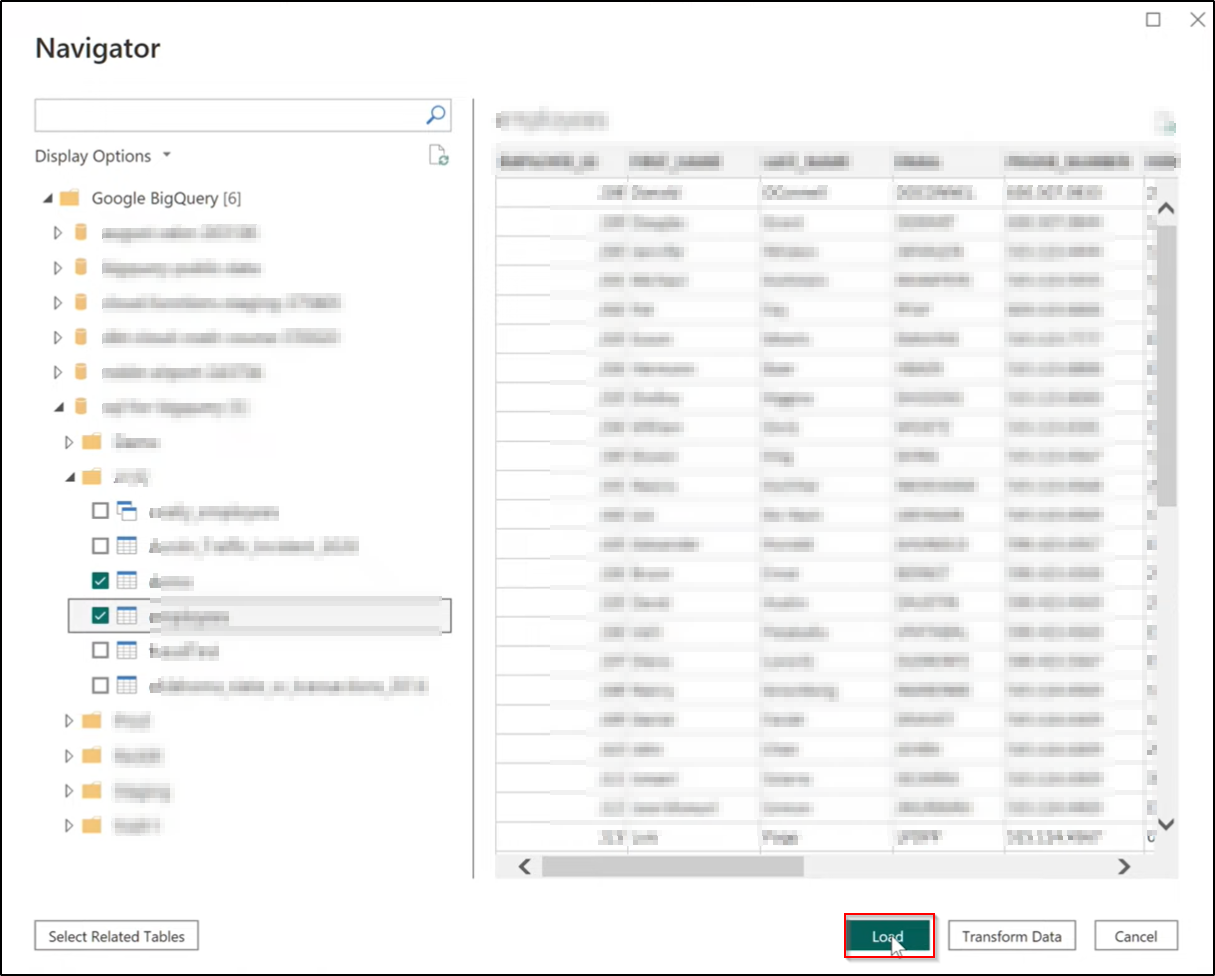Click the table icon of travelTest

pyautogui.click(x=126, y=650)
